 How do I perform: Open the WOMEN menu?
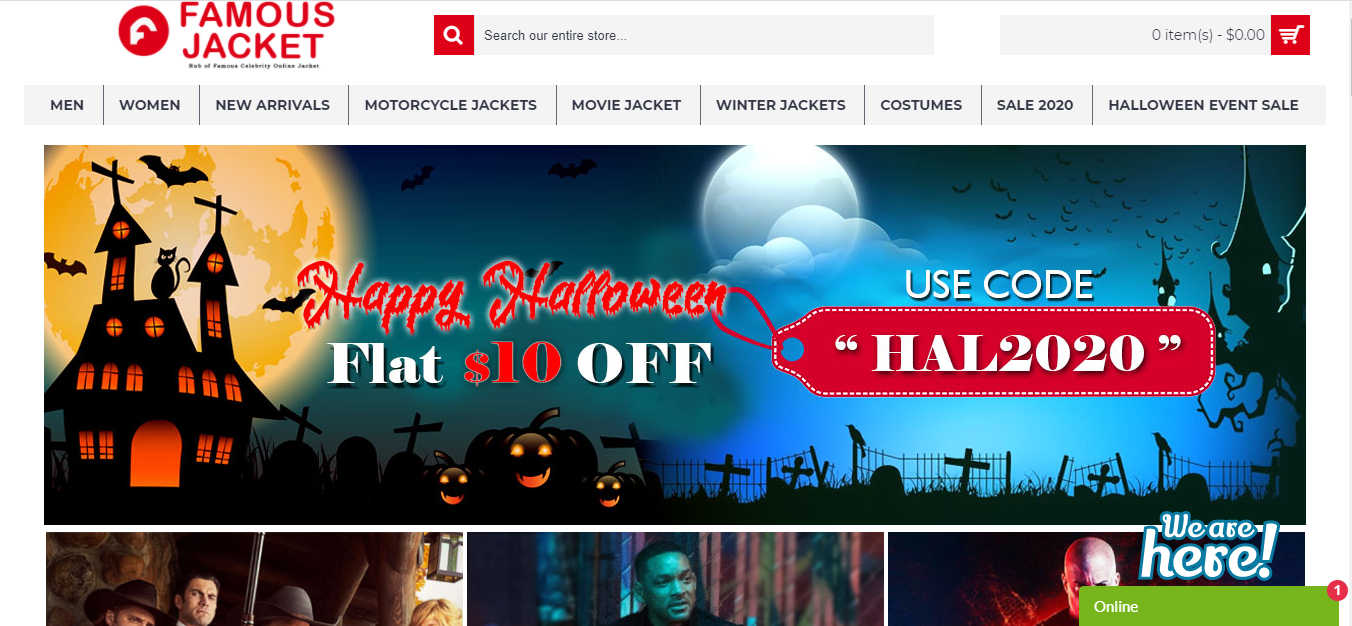click(150, 105)
